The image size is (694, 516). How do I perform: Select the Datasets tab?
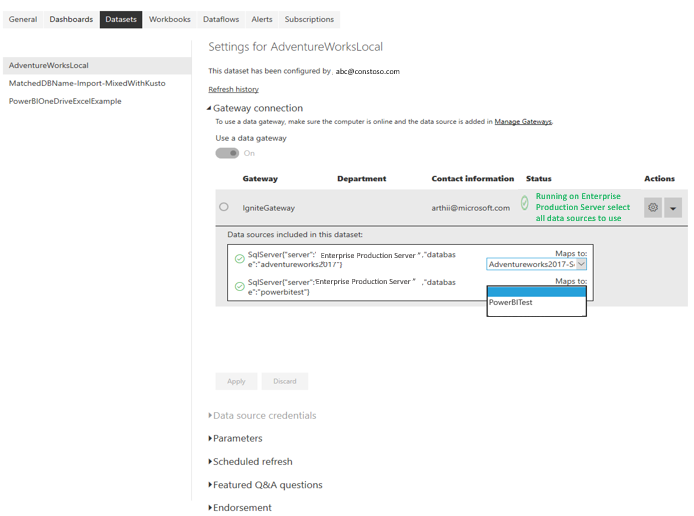pyautogui.click(x=121, y=19)
